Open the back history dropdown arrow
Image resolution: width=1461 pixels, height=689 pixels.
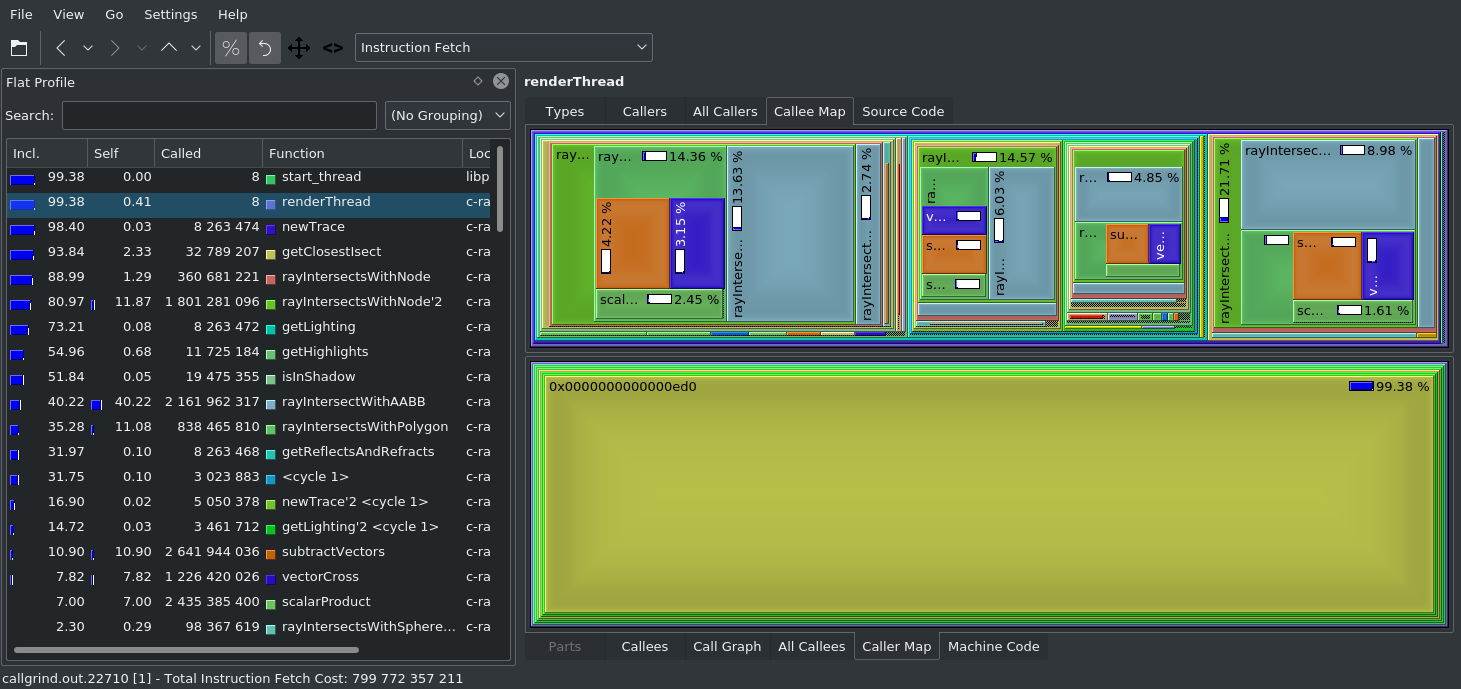[x=88, y=48]
